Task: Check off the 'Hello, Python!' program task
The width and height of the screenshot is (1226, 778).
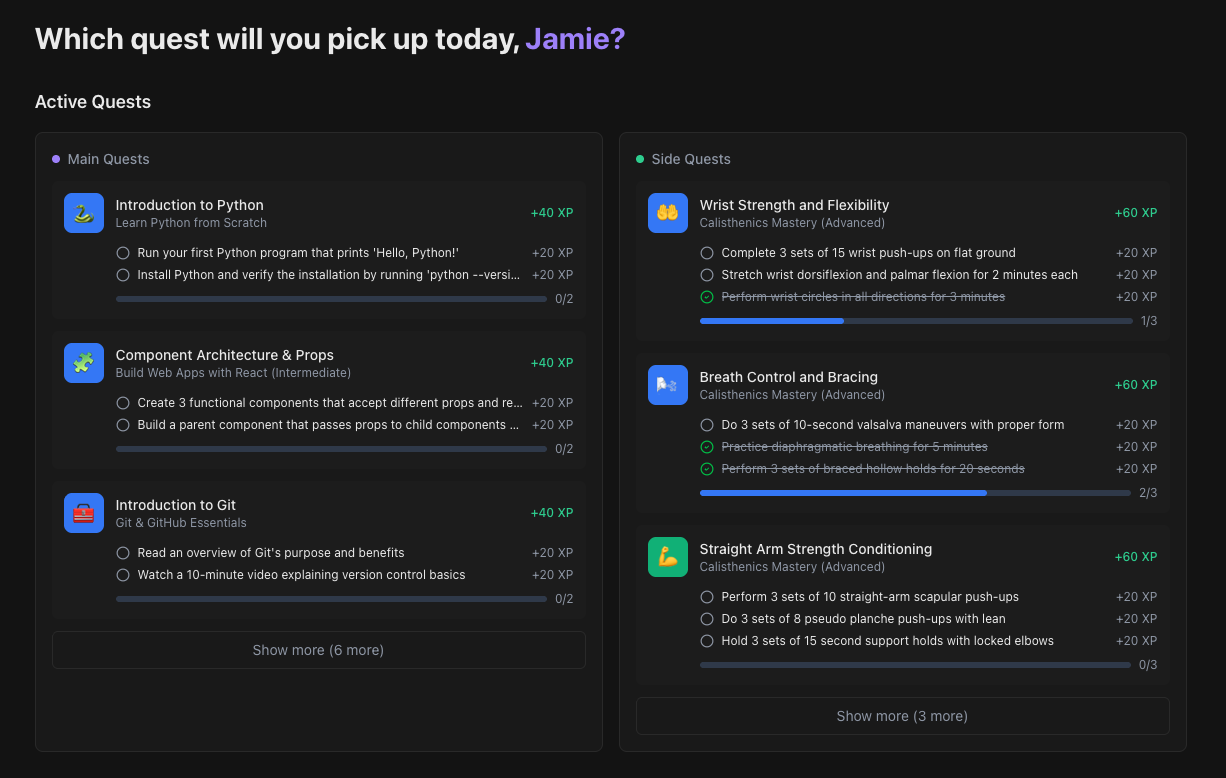Action: click(123, 253)
